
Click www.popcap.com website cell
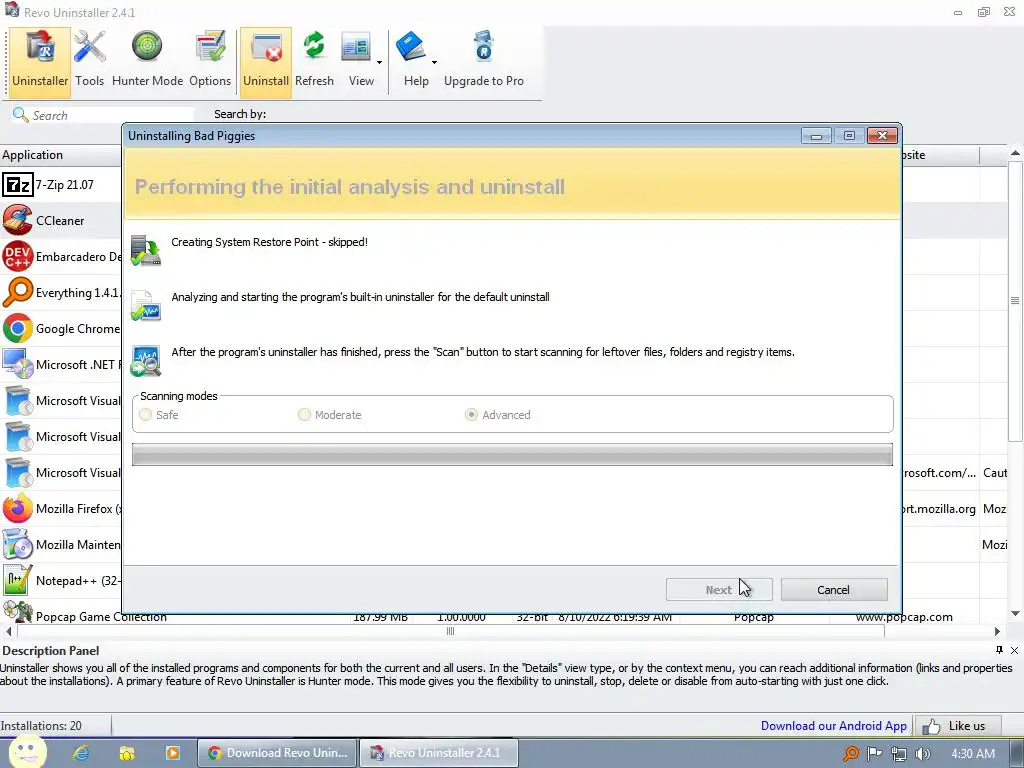tap(904, 616)
